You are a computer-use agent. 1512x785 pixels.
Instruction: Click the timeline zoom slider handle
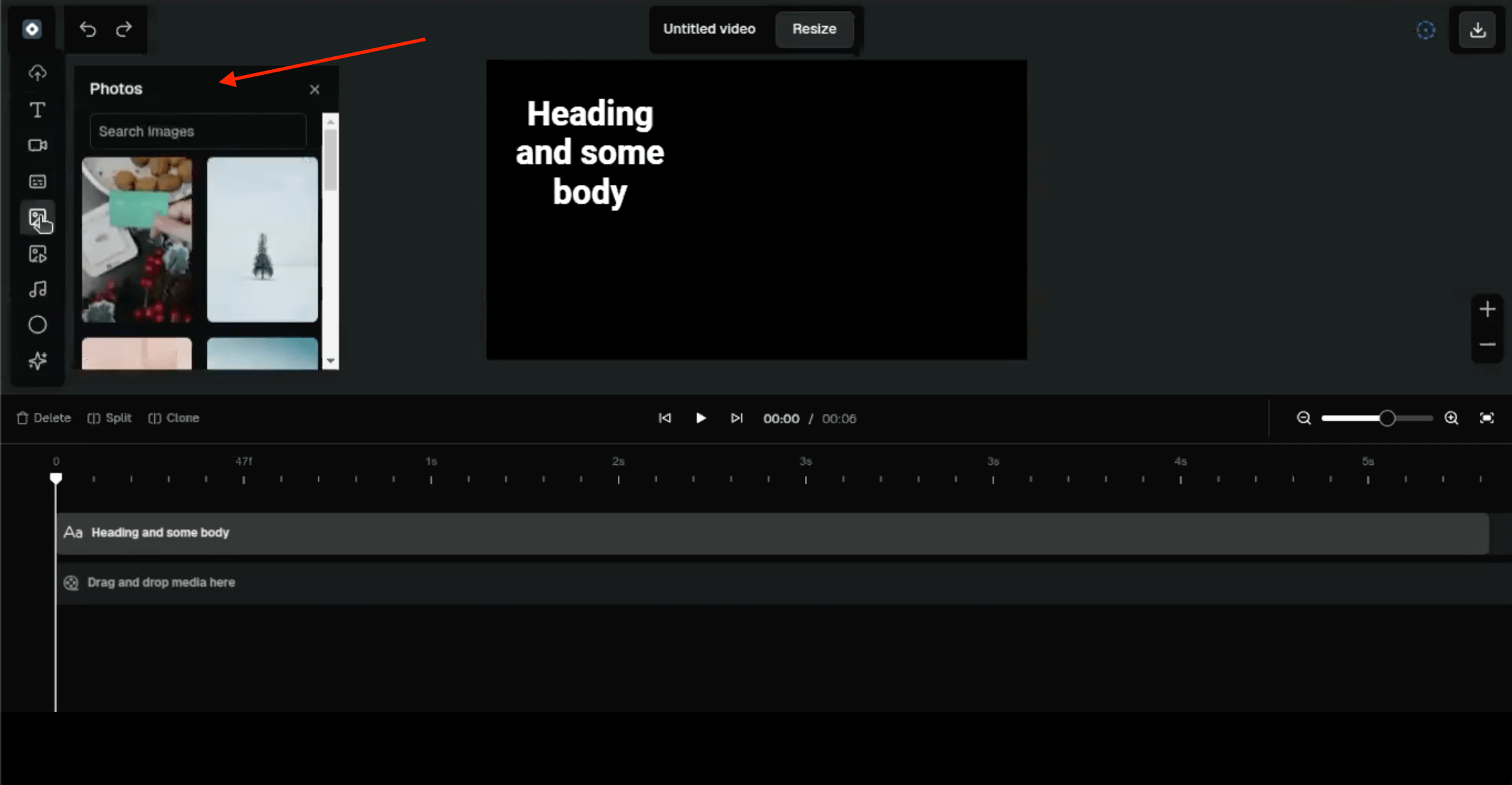1387,418
